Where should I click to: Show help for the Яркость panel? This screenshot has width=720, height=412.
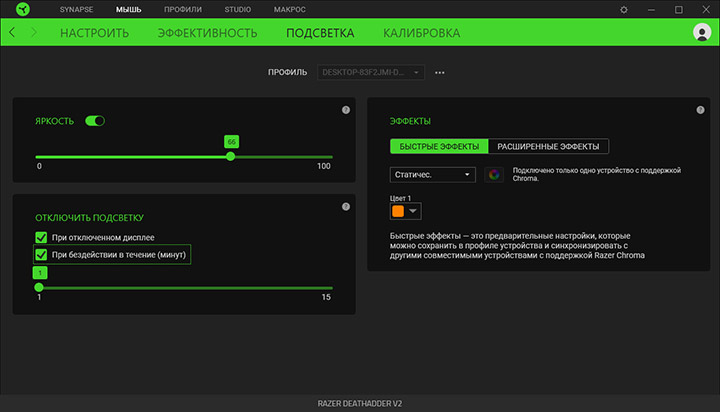pos(346,110)
